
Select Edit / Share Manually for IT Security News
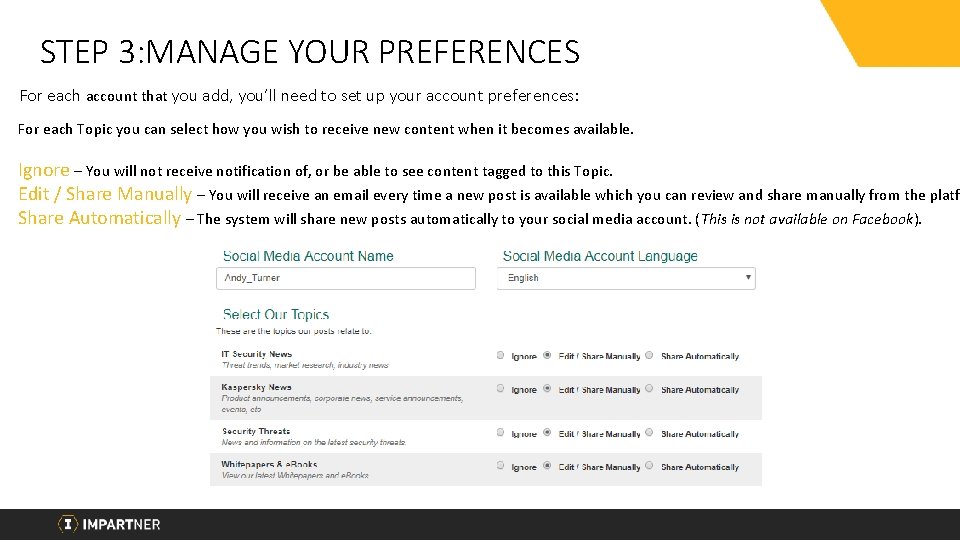coord(547,355)
